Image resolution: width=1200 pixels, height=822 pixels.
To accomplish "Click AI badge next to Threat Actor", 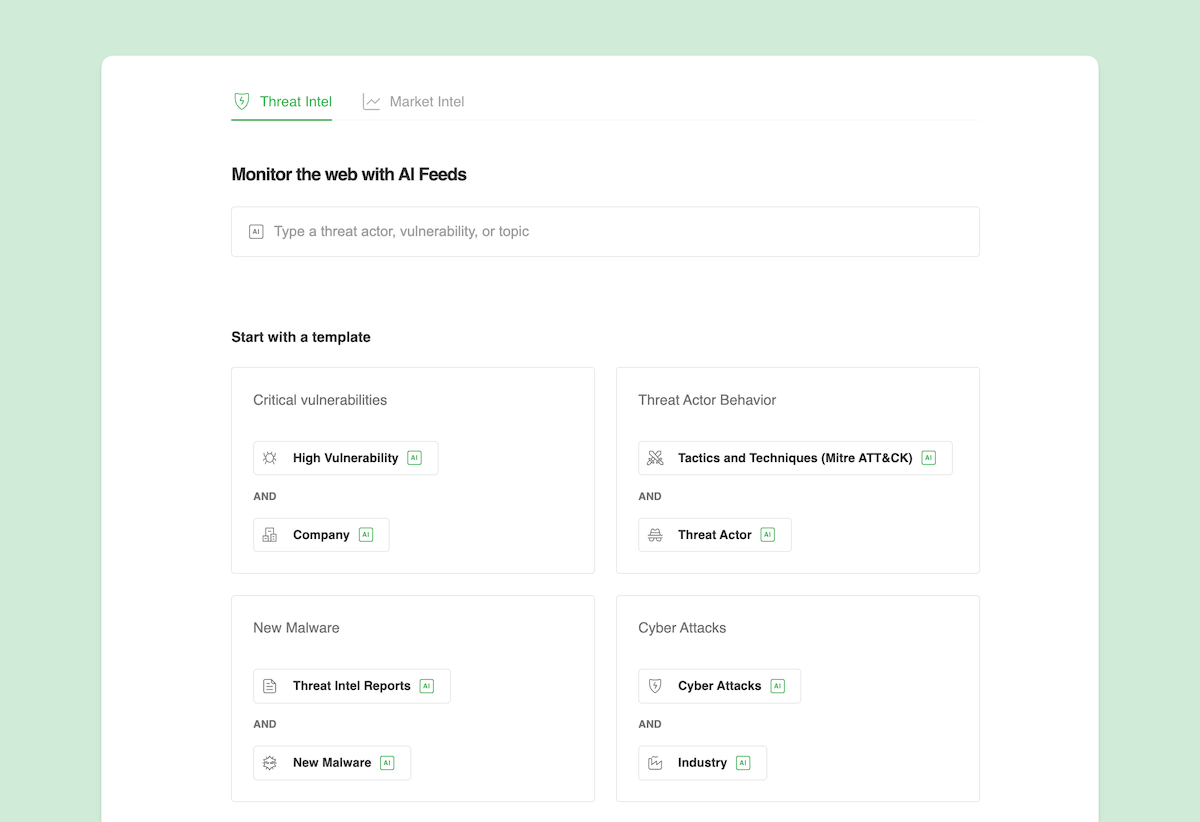I will [768, 535].
